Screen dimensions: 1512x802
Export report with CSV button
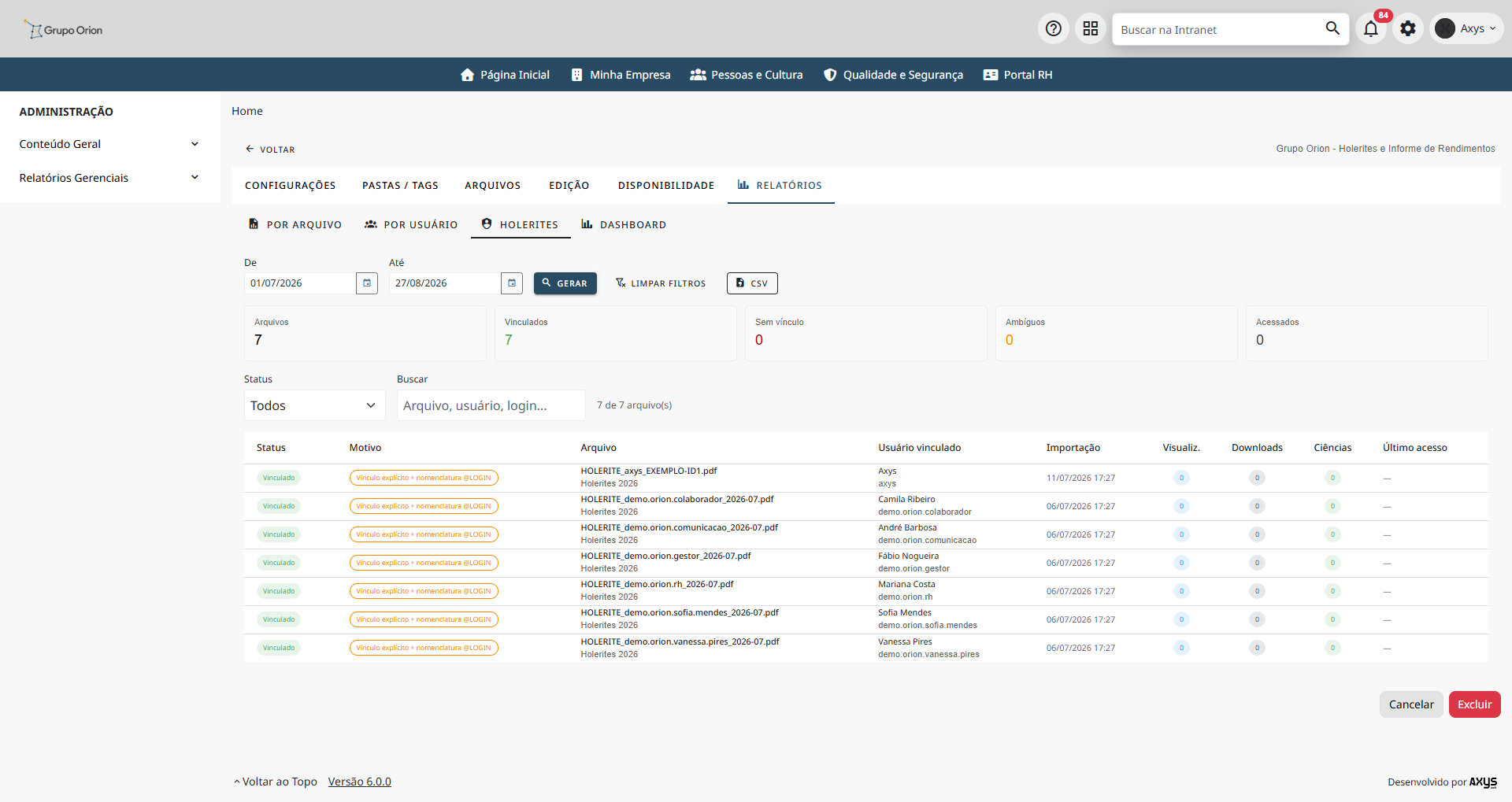pos(752,283)
